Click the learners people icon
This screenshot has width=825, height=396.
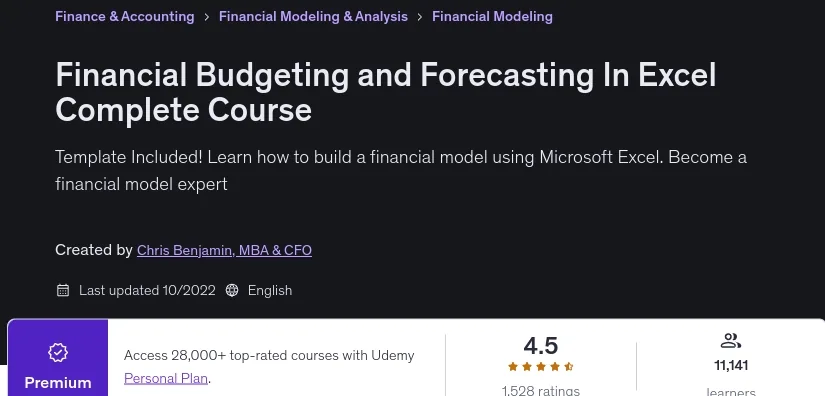click(x=731, y=341)
